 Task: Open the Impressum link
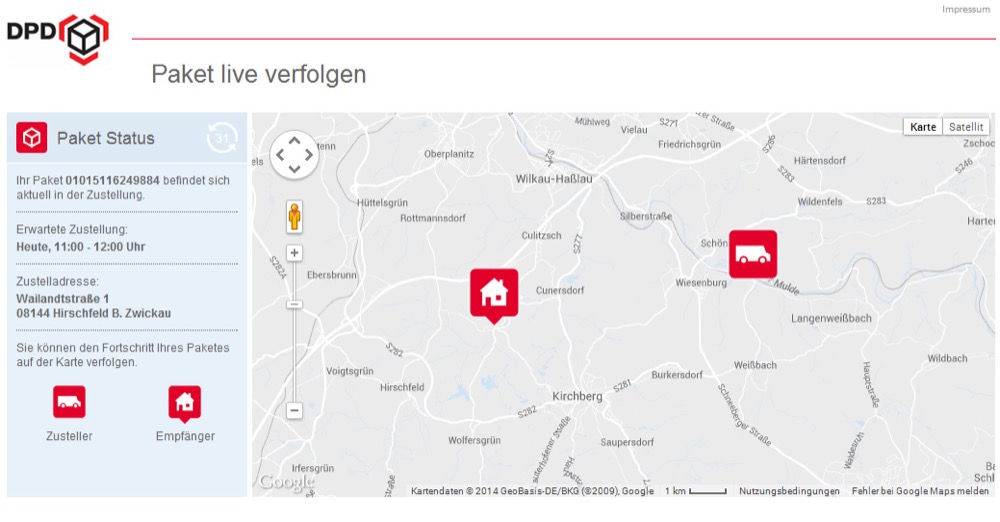click(966, 9)
